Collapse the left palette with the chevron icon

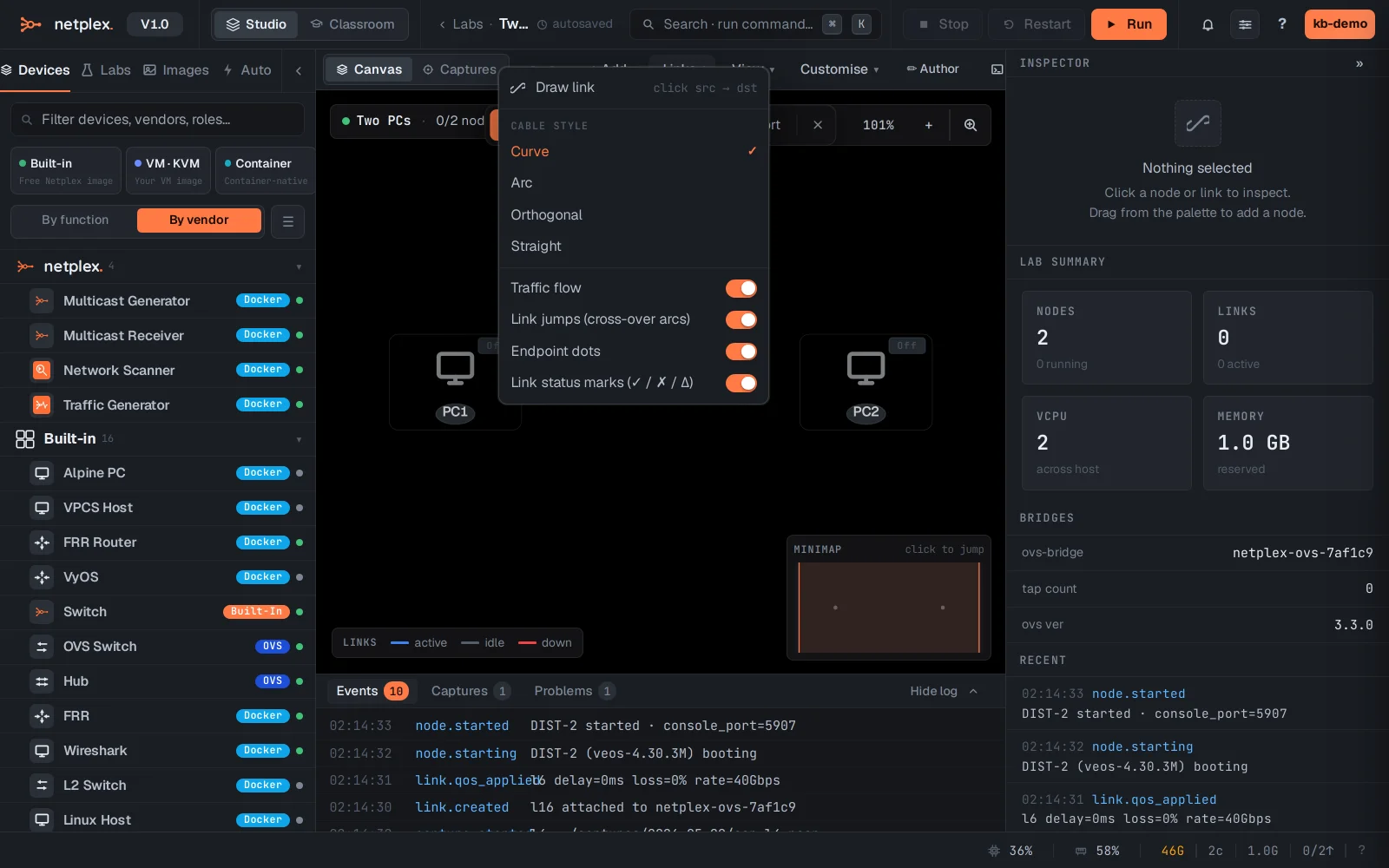click(299, 70)
